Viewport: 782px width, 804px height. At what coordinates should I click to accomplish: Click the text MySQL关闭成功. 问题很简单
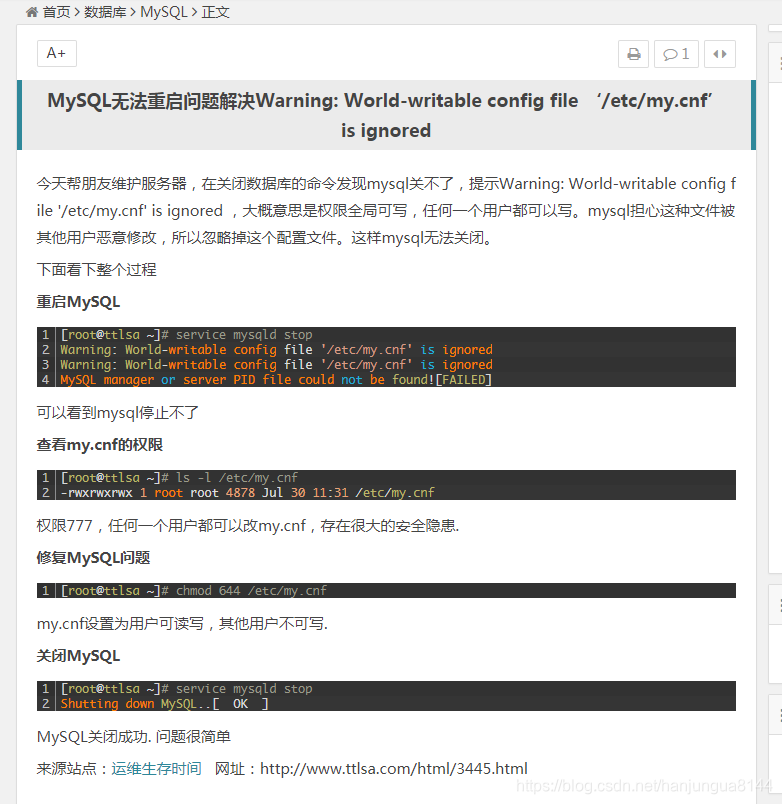point(134,737)
